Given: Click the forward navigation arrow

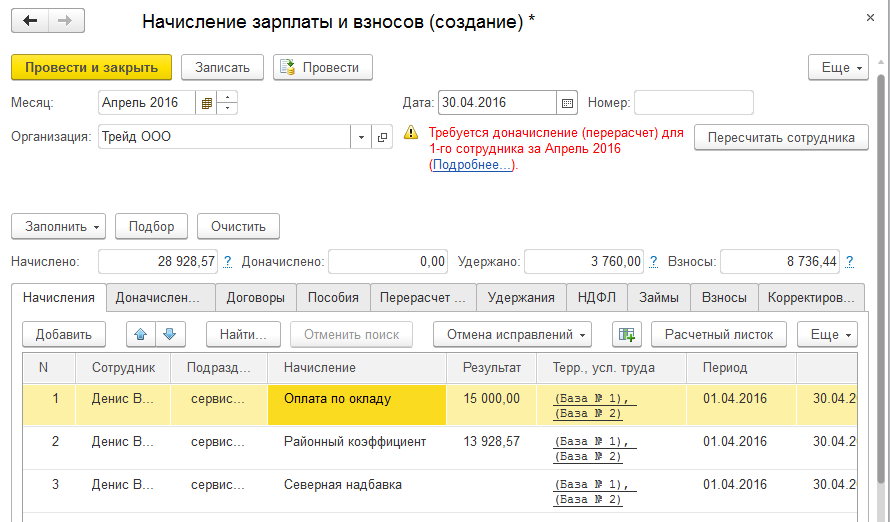Looking at the screenshot, I should coord(66,21).
